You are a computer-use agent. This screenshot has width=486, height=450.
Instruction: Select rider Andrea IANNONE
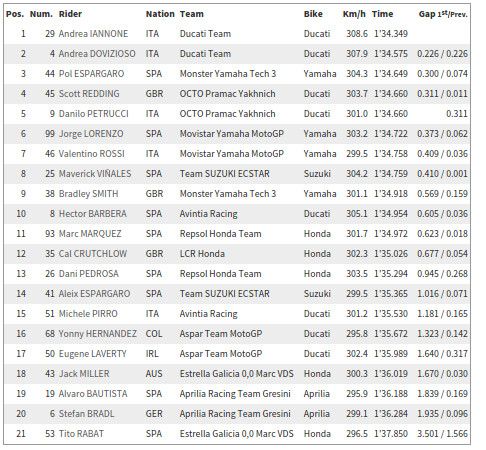(93, 34)
